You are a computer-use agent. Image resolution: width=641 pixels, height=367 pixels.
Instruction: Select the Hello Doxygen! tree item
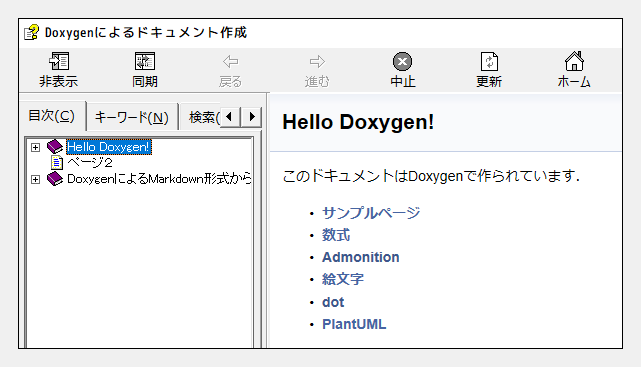[109, 147]
